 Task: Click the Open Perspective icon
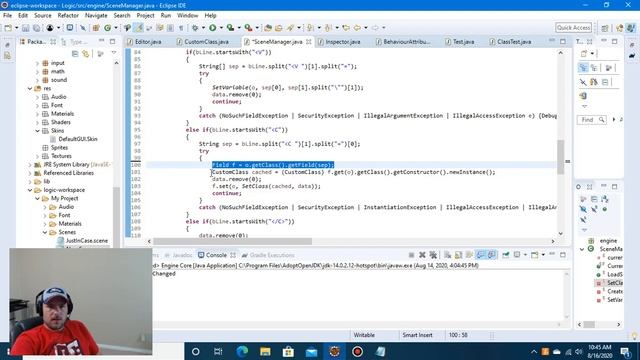[605, 28]
